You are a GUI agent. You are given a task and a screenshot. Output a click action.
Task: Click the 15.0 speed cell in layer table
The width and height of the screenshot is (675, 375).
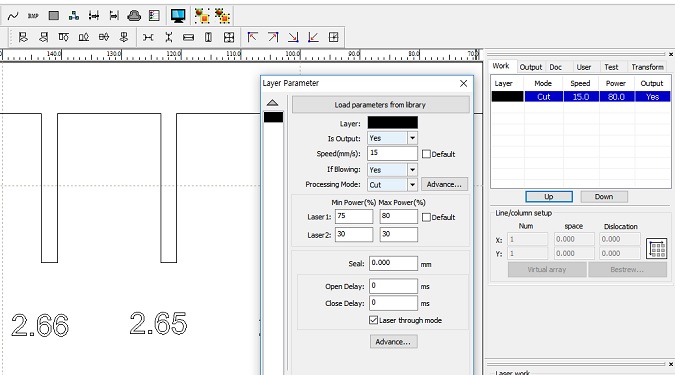581,97
